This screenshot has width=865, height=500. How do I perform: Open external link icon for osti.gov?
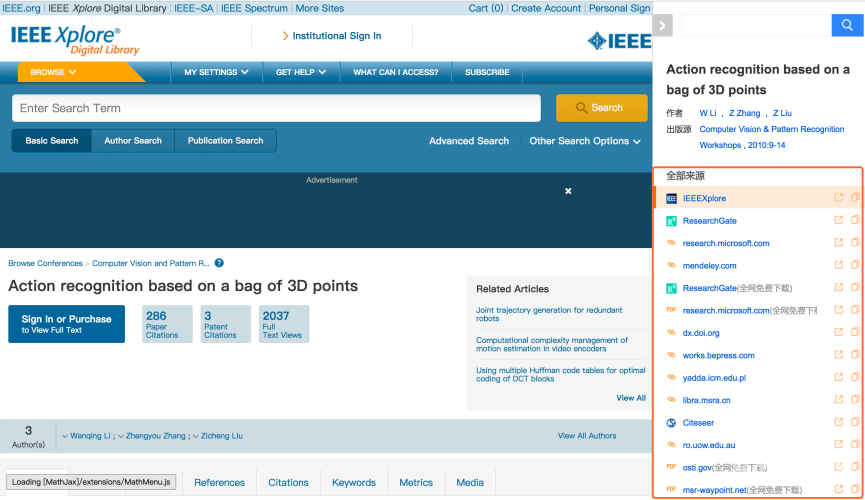(x=839, y=467)
